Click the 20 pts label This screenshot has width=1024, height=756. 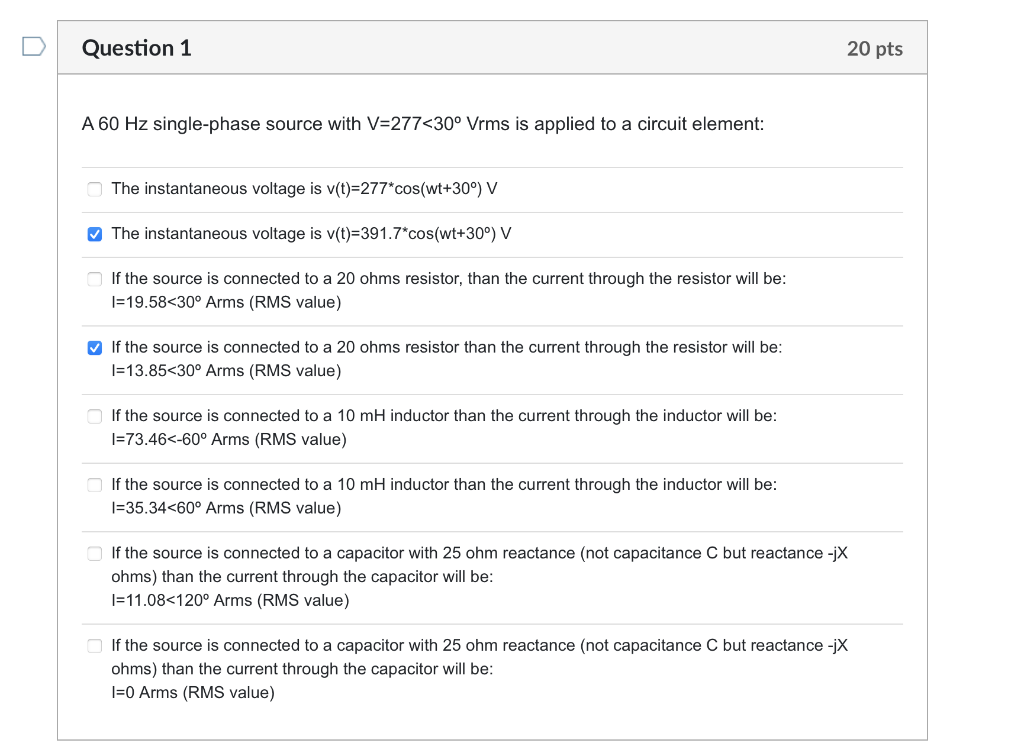[875, 47]
